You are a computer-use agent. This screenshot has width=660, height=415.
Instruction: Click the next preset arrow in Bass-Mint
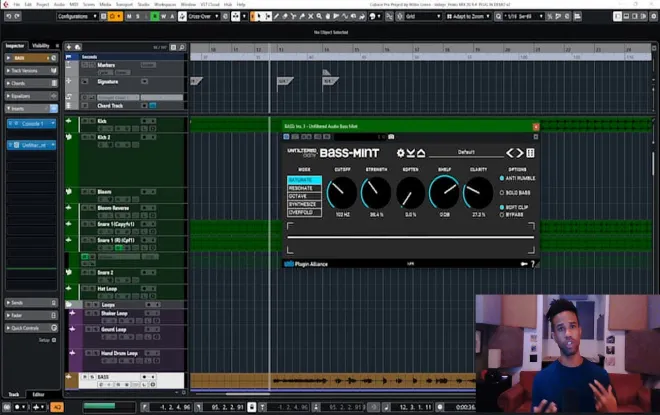[x=520, y=153]
